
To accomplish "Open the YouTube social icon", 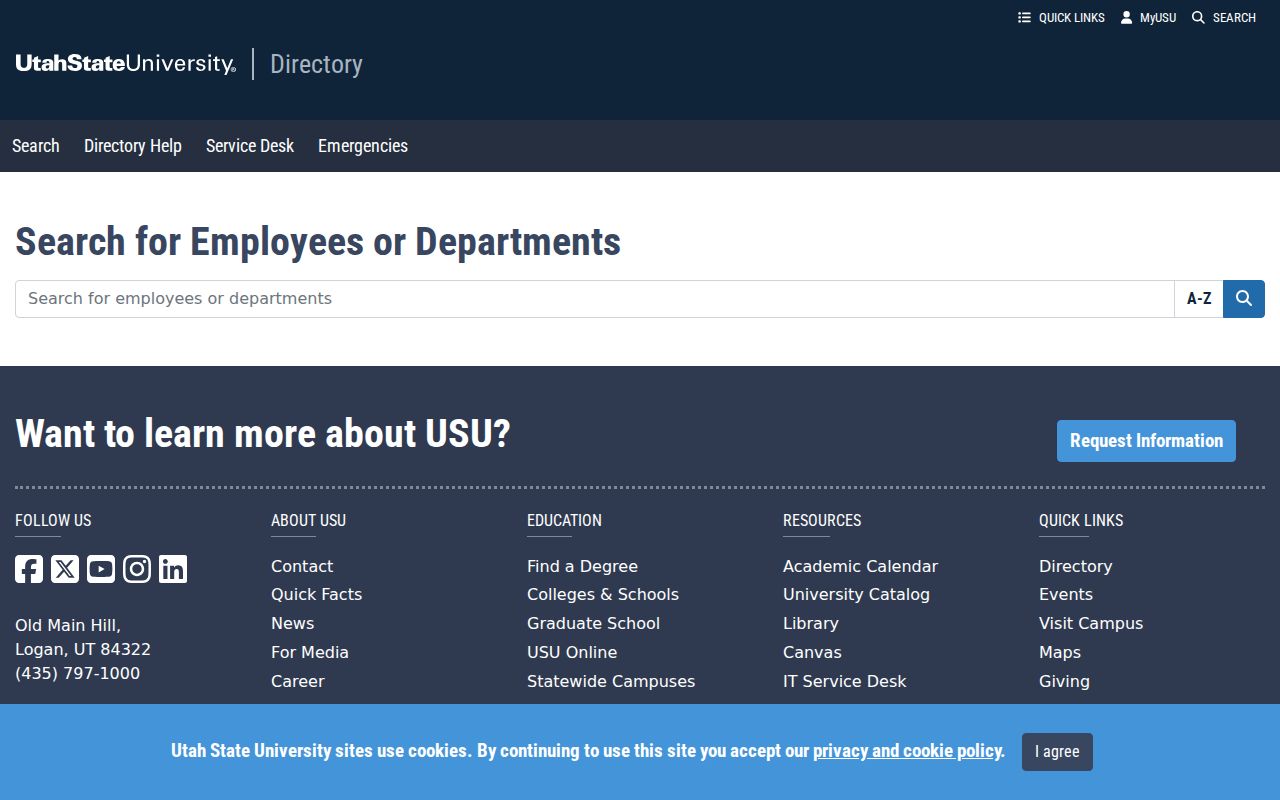I will coord(101,569).
